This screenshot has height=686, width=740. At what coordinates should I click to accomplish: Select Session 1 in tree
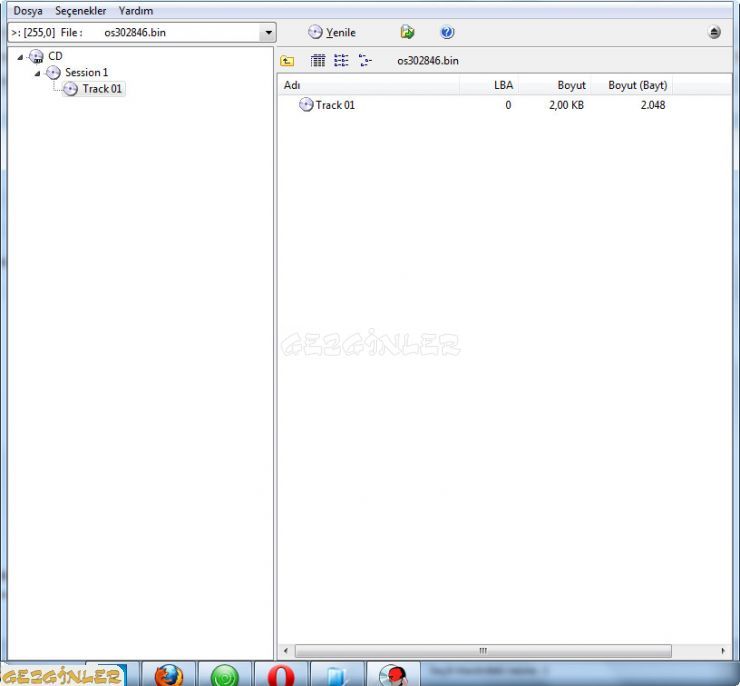pyautogui.click(x=86, y=72)
